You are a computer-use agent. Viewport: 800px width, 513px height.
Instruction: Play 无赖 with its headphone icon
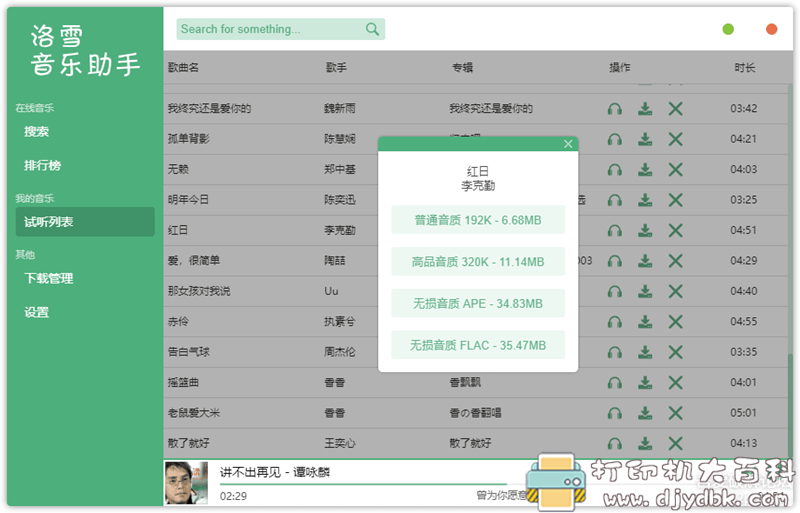tap(615, 169)
